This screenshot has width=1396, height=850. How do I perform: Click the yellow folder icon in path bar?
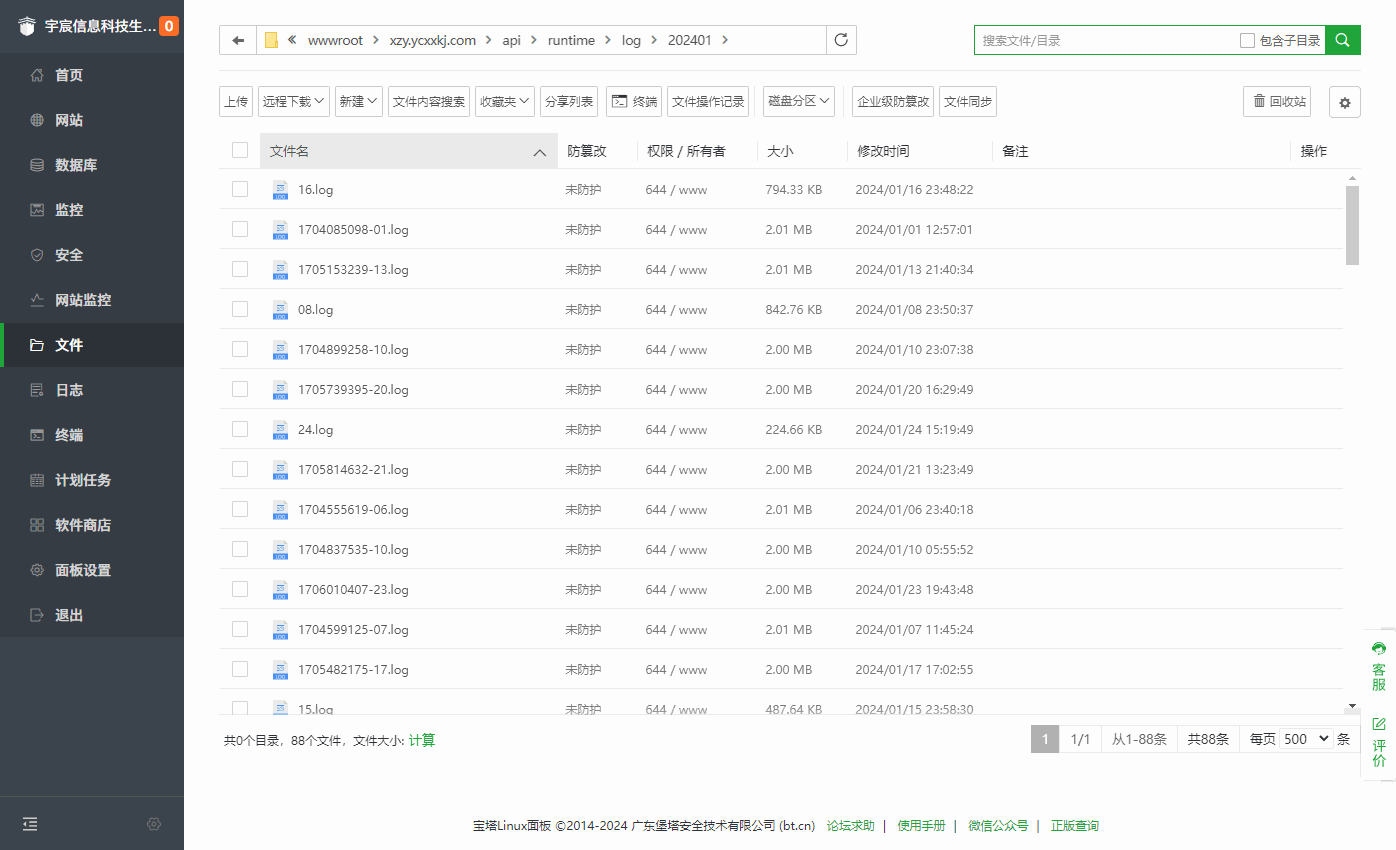point(271,40)
